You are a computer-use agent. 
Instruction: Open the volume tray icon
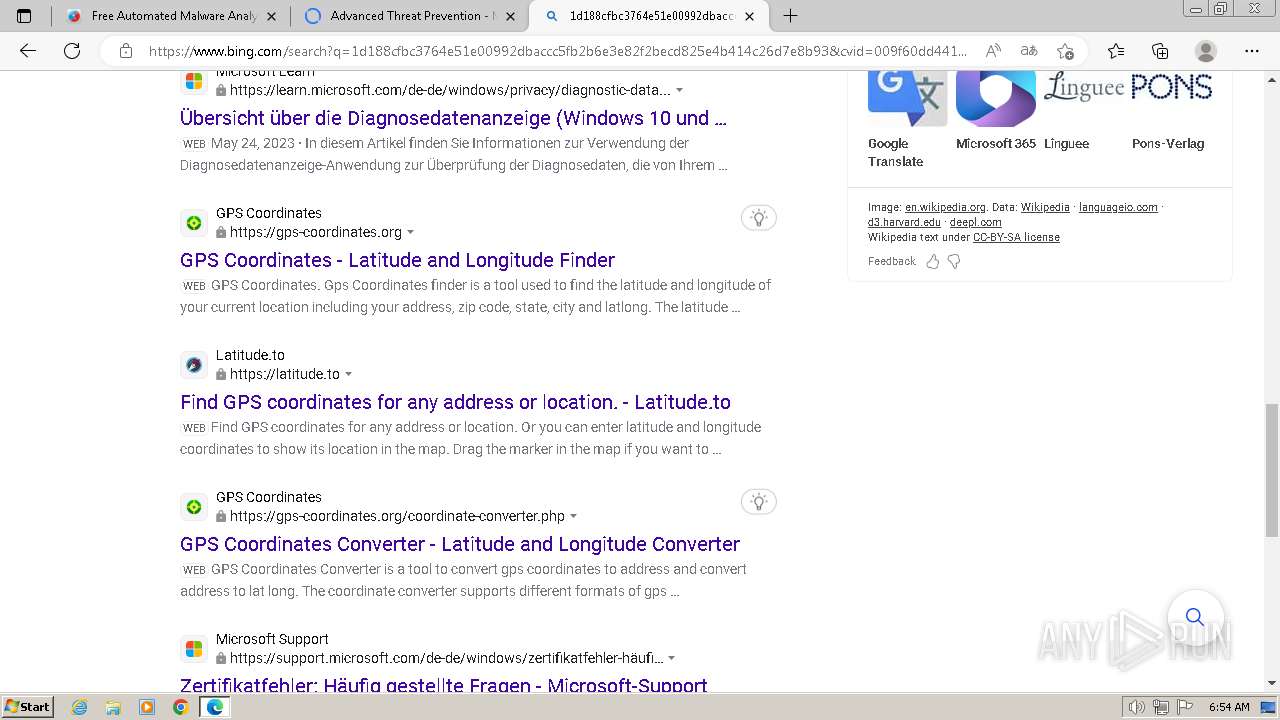tap(1138, 707)
